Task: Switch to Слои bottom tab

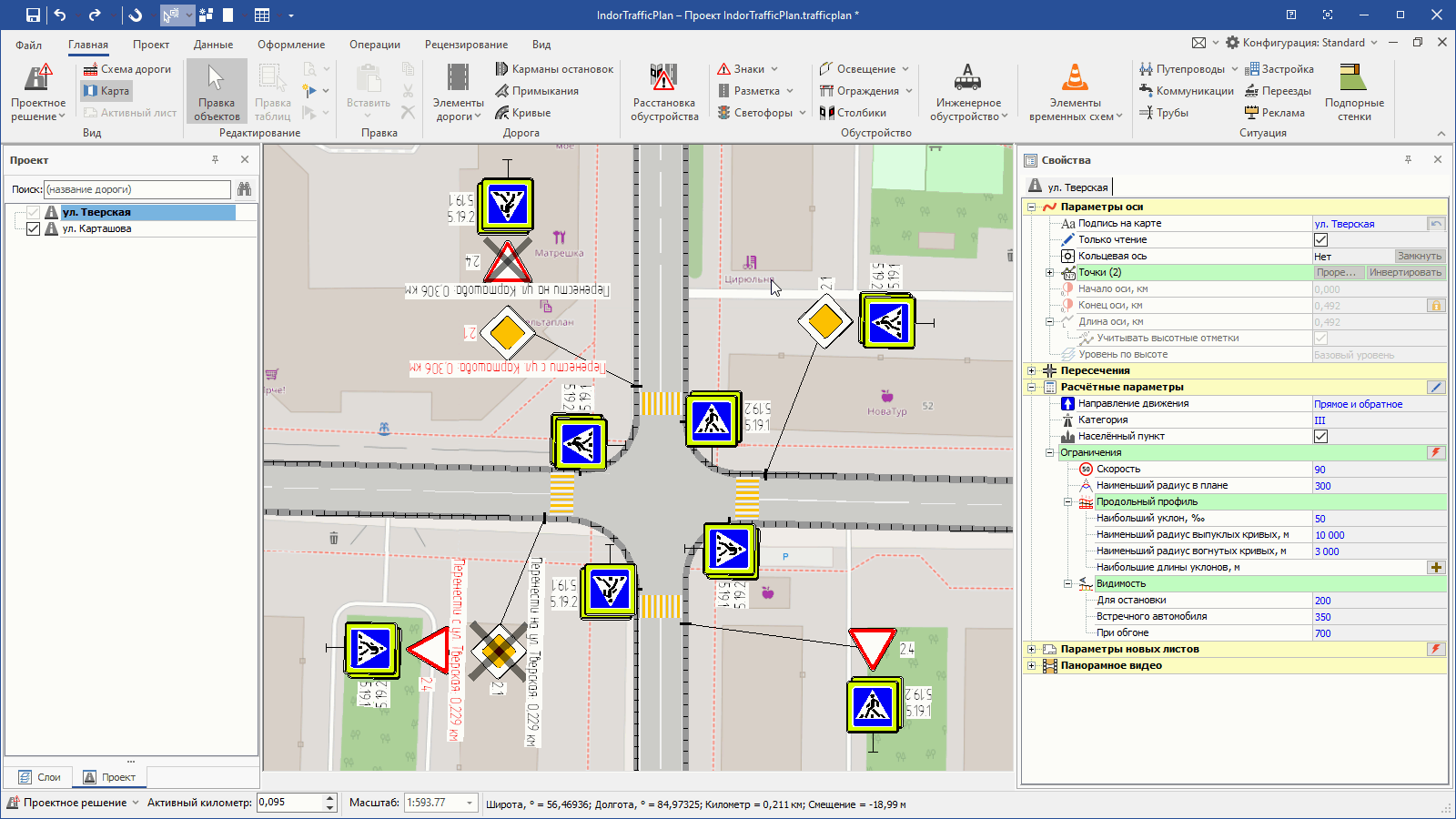Action: tap(39, 777)
